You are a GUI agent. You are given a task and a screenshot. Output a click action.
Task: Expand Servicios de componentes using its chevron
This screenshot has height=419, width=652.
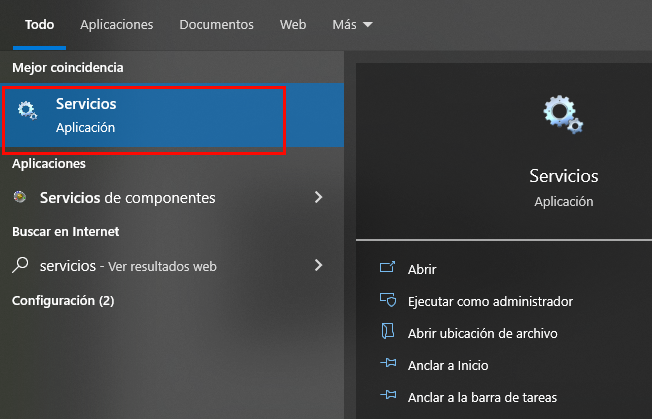318,198
